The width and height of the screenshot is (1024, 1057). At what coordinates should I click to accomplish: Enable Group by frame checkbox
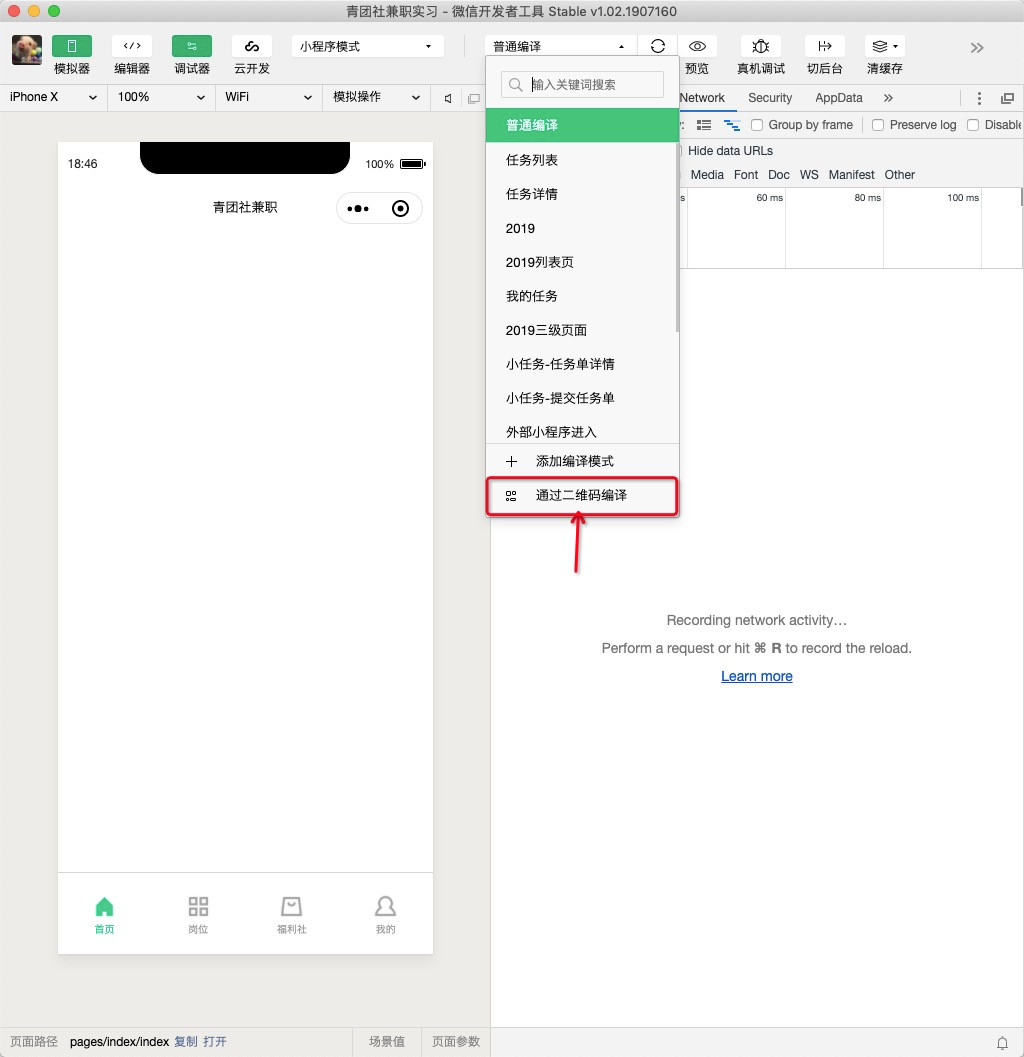pyautogui.click(x=757, y=125)
